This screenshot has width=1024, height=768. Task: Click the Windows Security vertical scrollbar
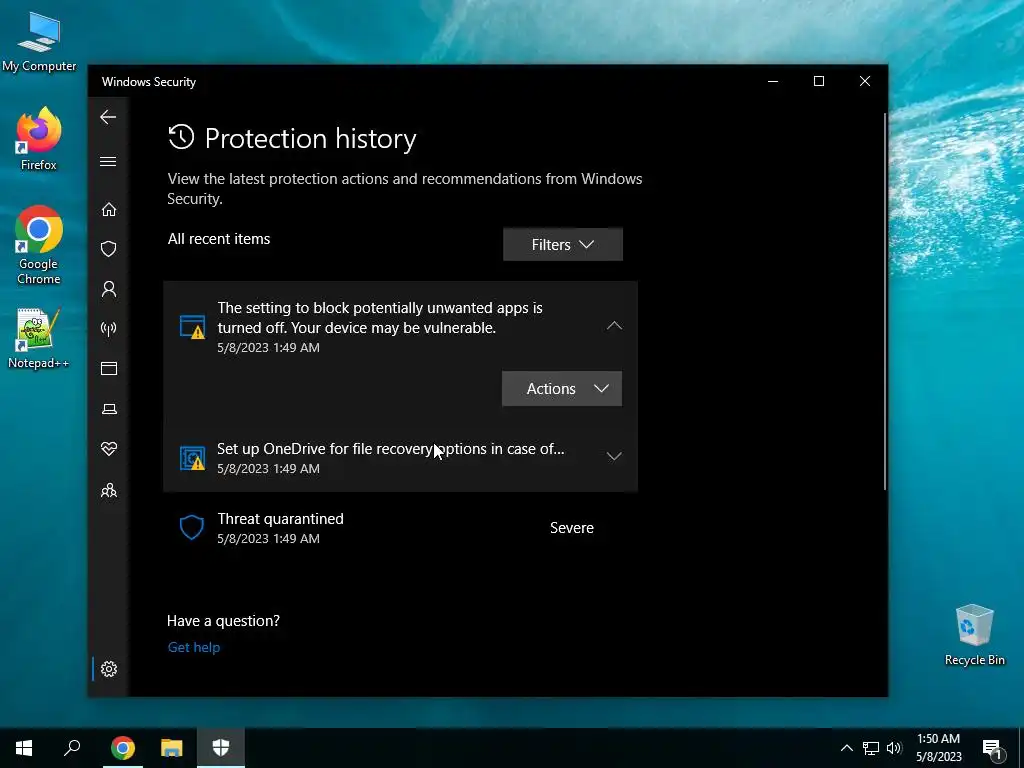click(x=885, y=300)
